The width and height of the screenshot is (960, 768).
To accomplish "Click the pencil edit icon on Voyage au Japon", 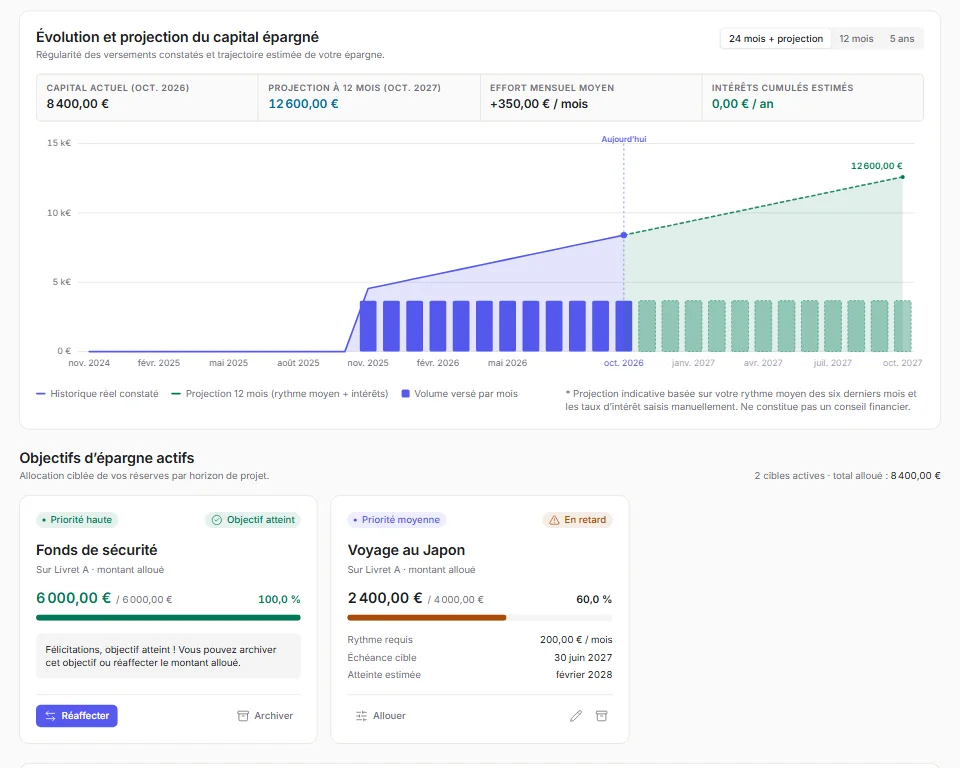I will [576, 715].
